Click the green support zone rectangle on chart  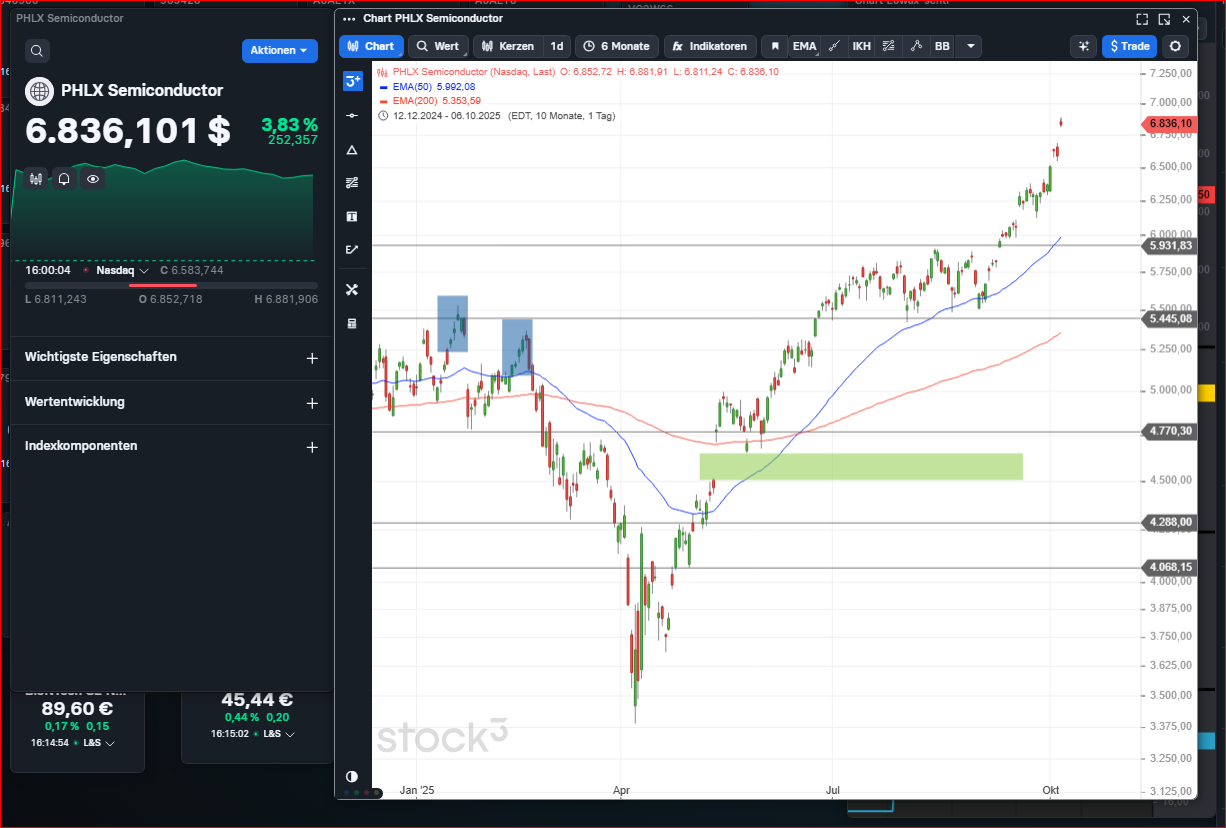(x=860, y=466)
